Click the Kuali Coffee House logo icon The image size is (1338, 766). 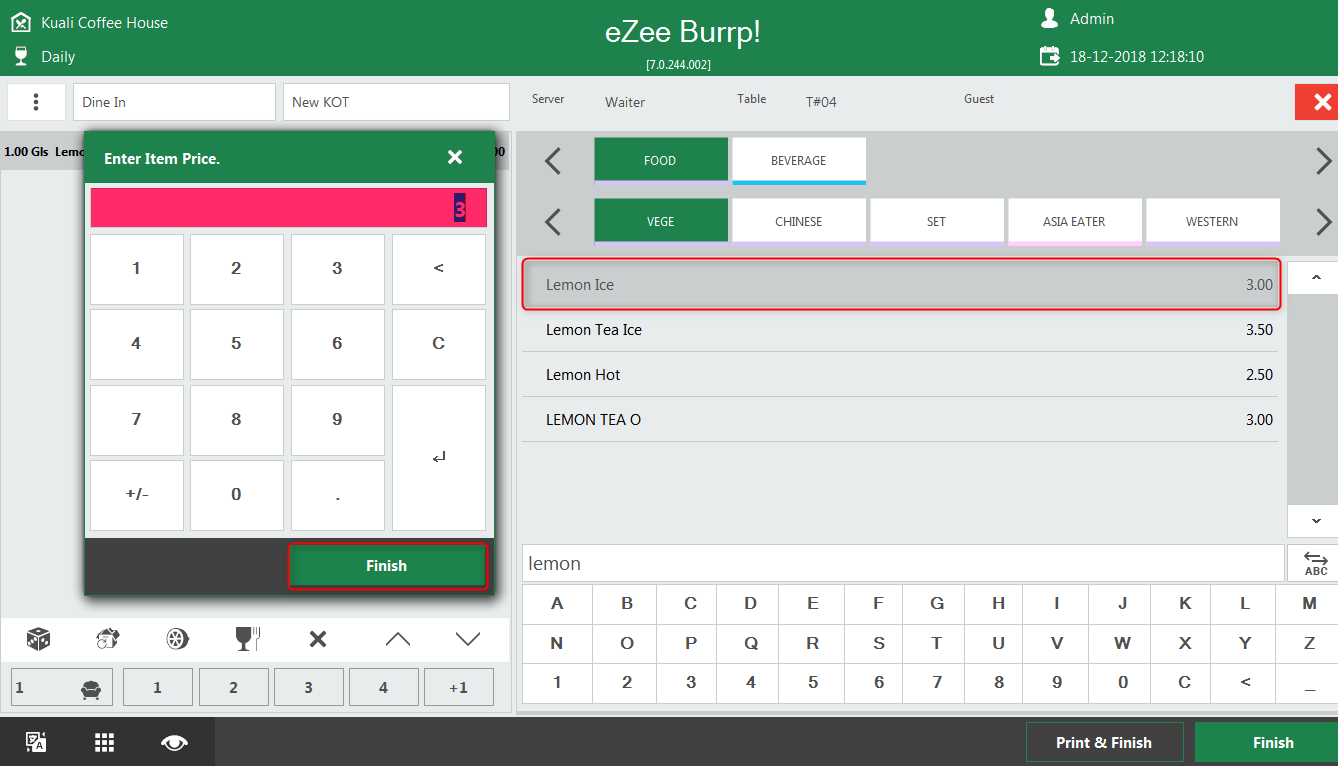click(x=21, y=22)
